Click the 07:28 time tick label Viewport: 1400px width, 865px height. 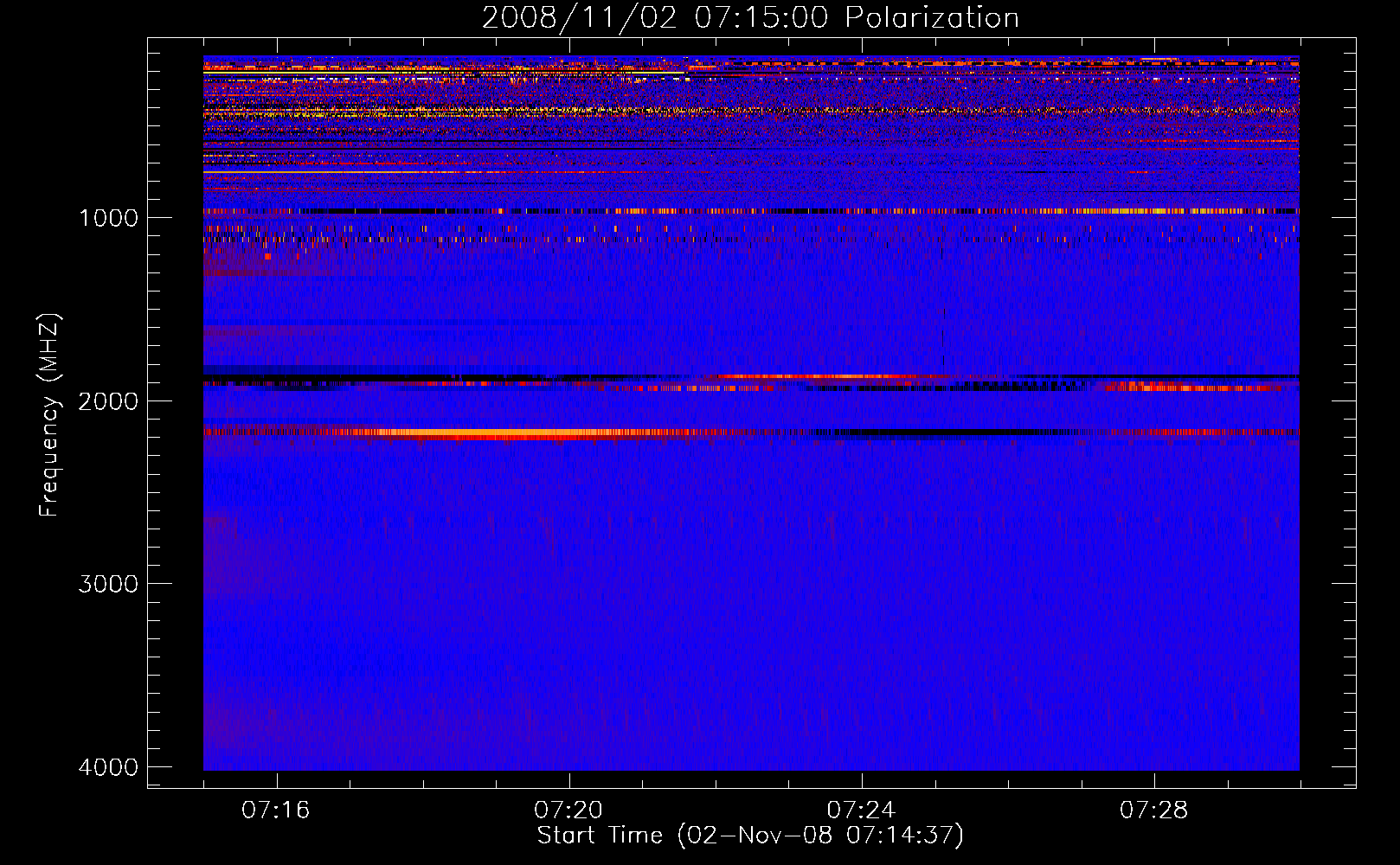coord(1154,811)
